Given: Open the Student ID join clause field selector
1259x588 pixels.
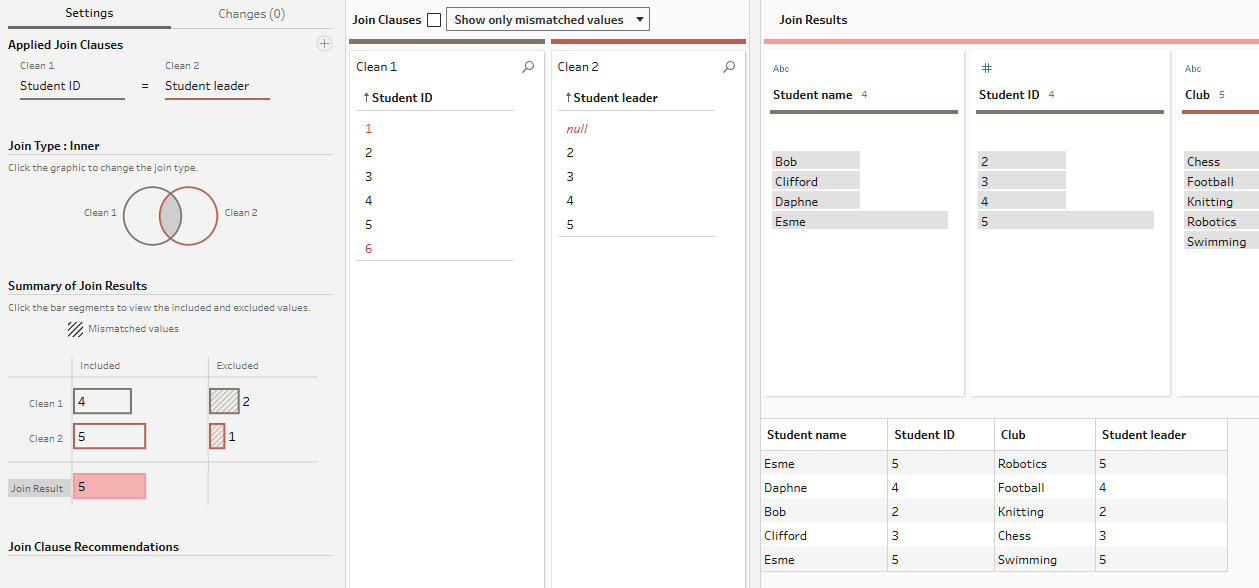Looking at the screenshot, I should [x=72, y=86].
